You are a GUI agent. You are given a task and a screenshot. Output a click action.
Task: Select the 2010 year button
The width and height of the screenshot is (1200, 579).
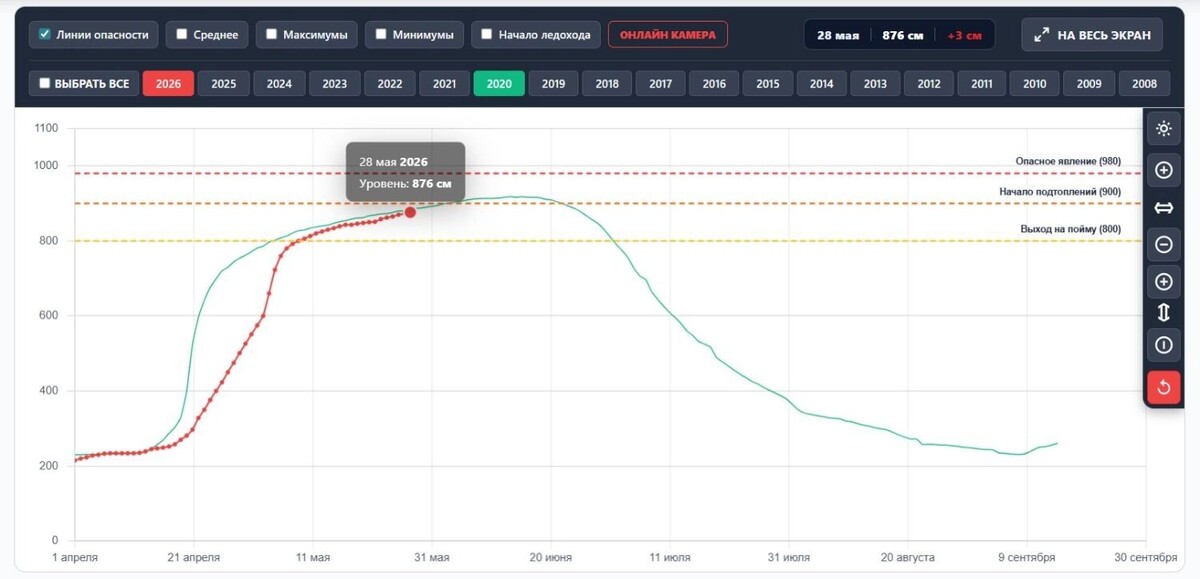click(1035, 84)
